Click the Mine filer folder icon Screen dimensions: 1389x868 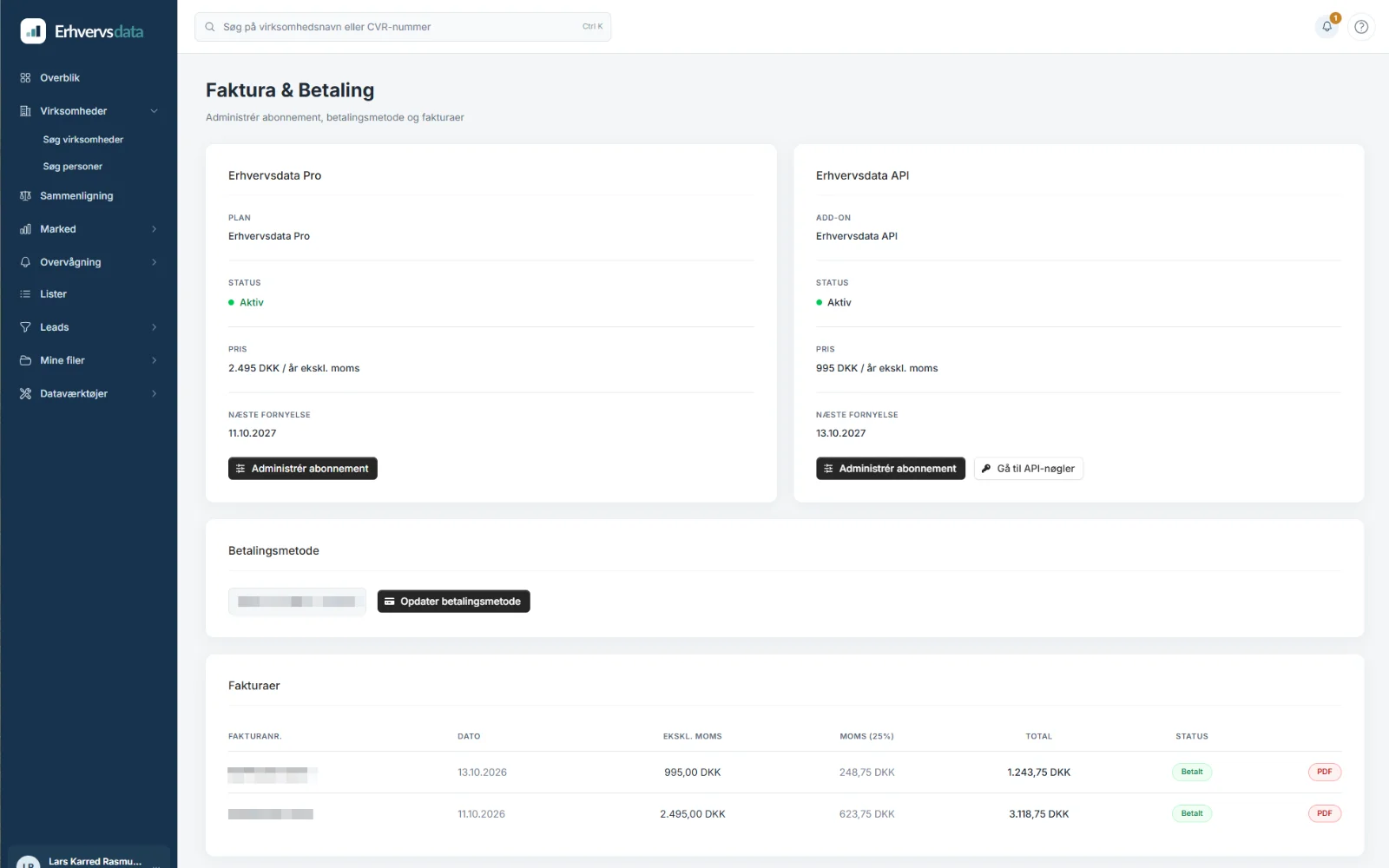[25, 360]
